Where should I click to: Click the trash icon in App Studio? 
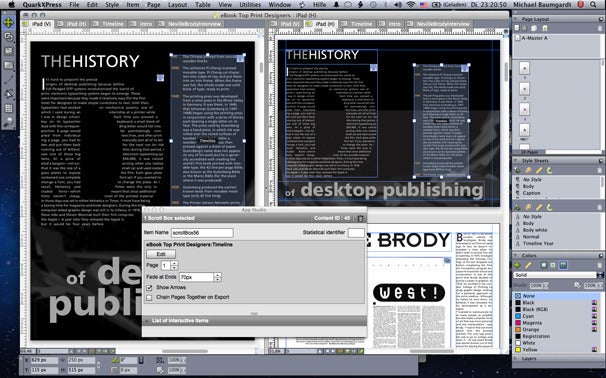click(360, 218)
